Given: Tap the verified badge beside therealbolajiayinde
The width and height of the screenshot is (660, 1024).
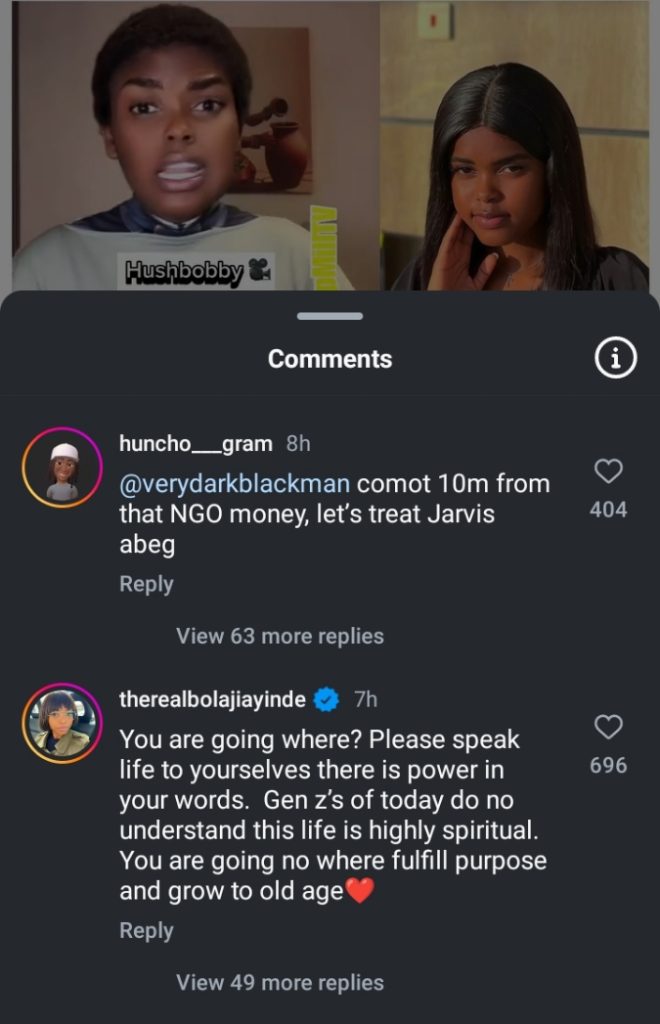Looking at the screenshot, I should click(x=327, y=700).
